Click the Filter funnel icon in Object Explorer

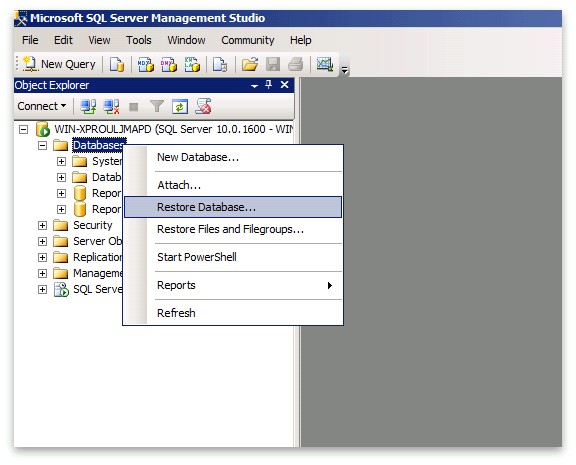click(x=157, y=107)
